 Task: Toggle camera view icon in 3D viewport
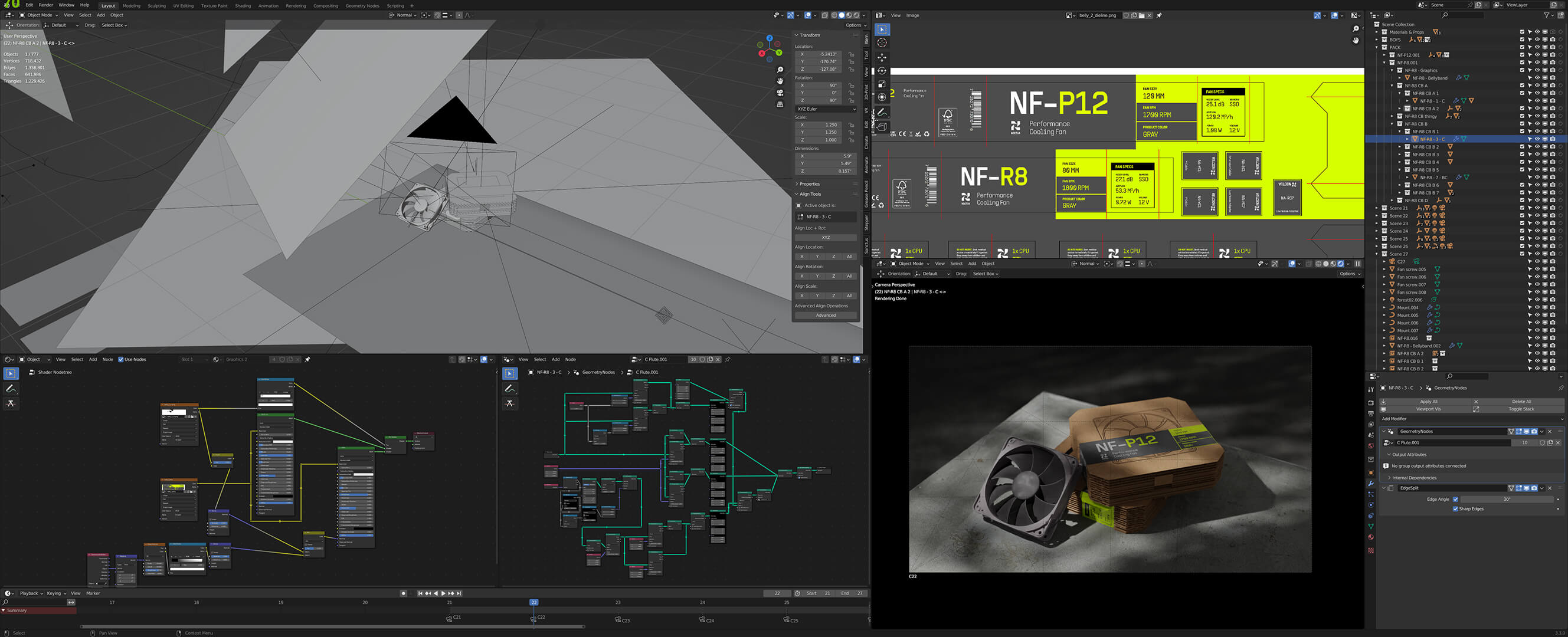pyautogui.click(x=780, y=93)
